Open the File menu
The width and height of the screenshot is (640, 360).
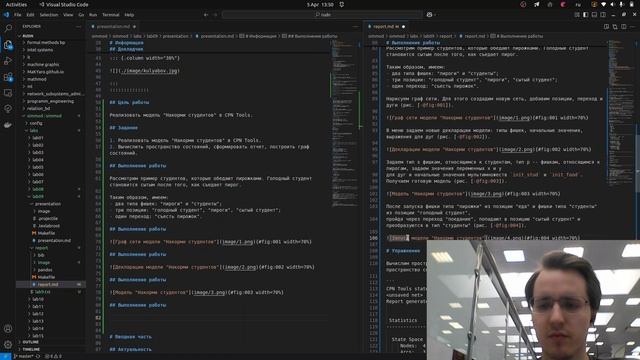pos(18,15)
